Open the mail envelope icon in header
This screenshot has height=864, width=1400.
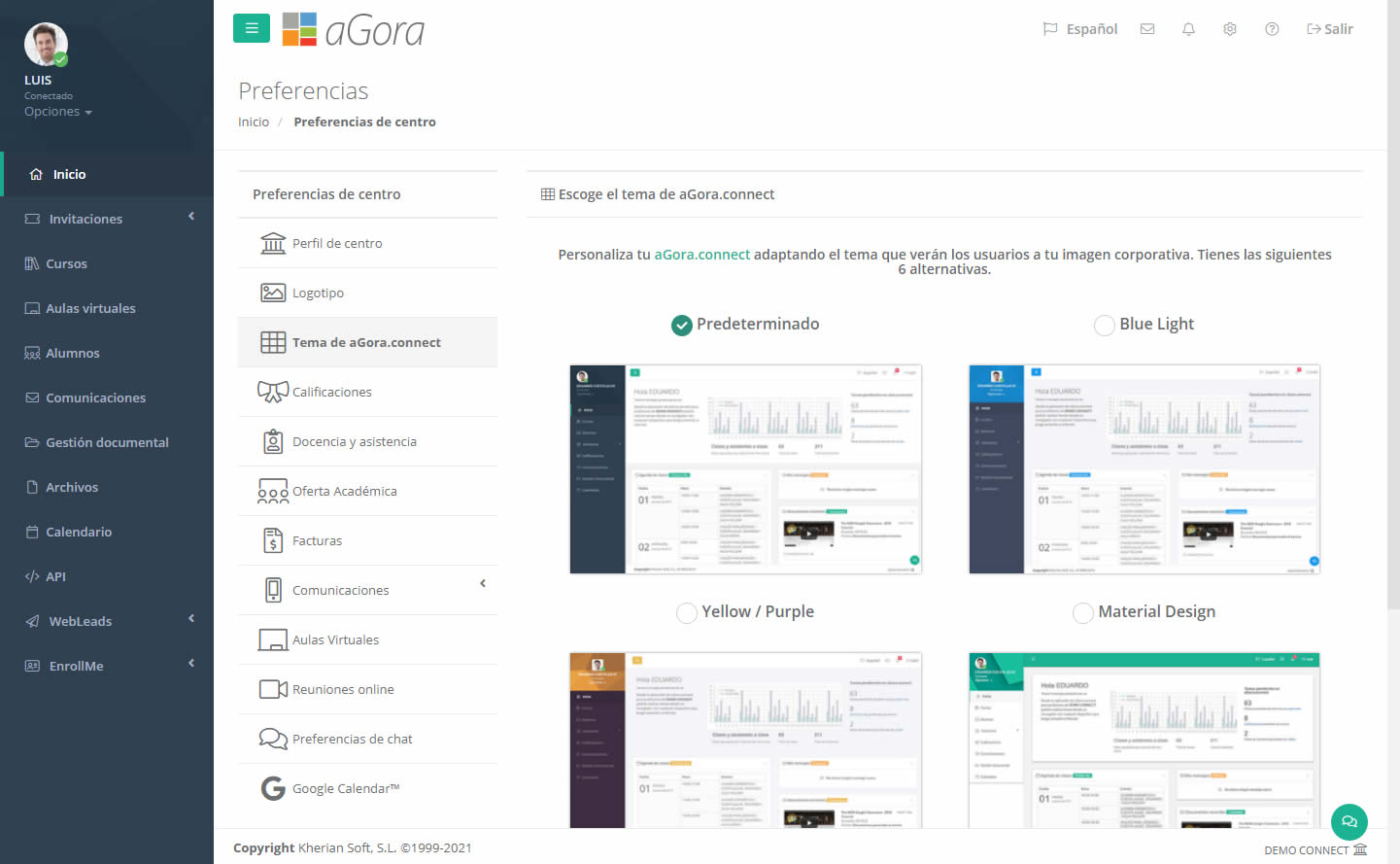(1147, 29)
